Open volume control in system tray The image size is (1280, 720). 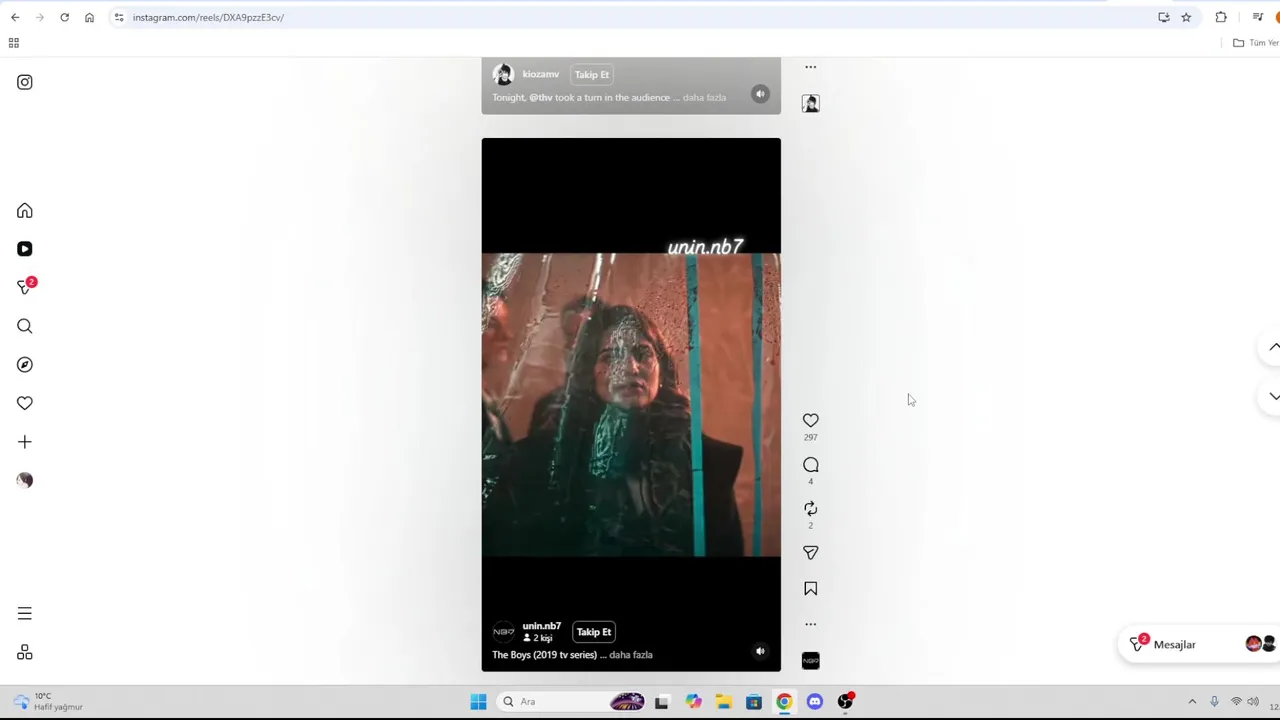(1253, 702)
